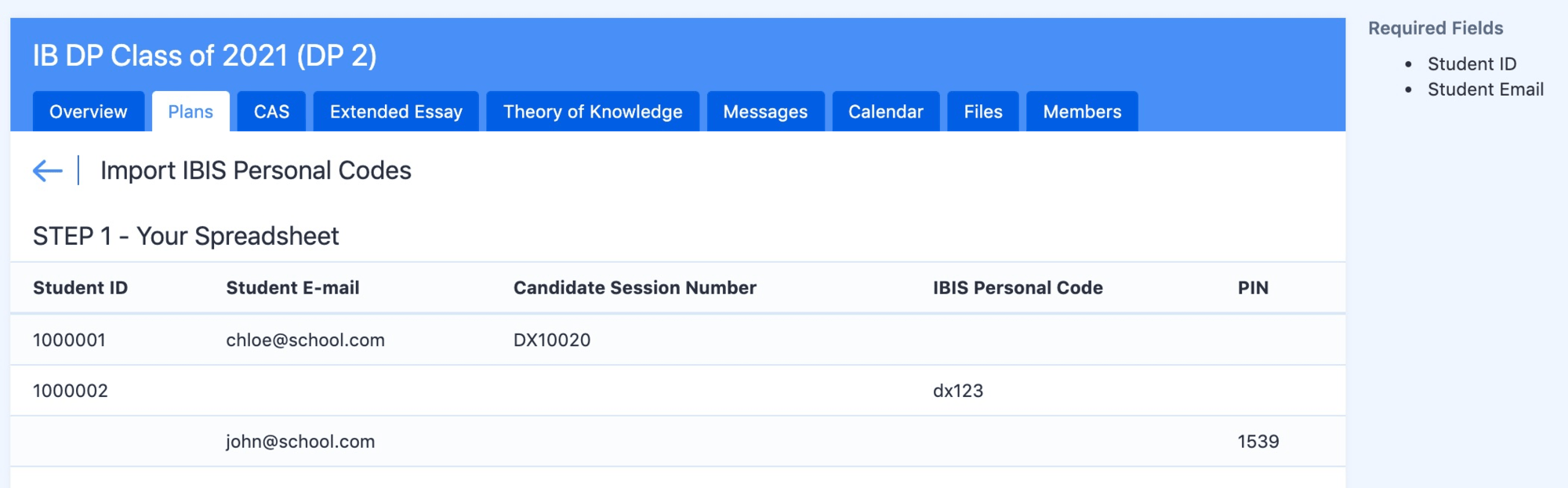Select the john@school.com cell
Image resolution: width=1568 pixels, height=488 pixels.
(300, 442)
